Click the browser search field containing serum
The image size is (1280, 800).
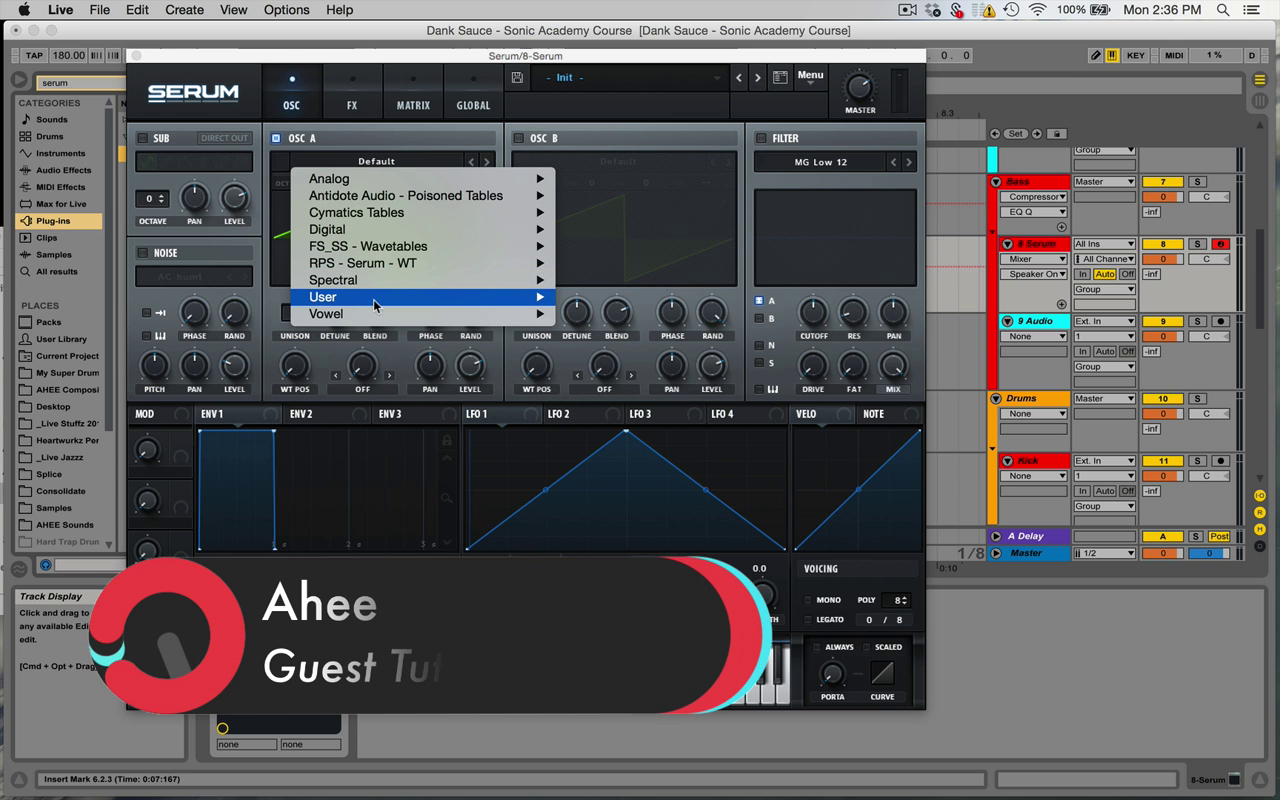tap(70, 83)
